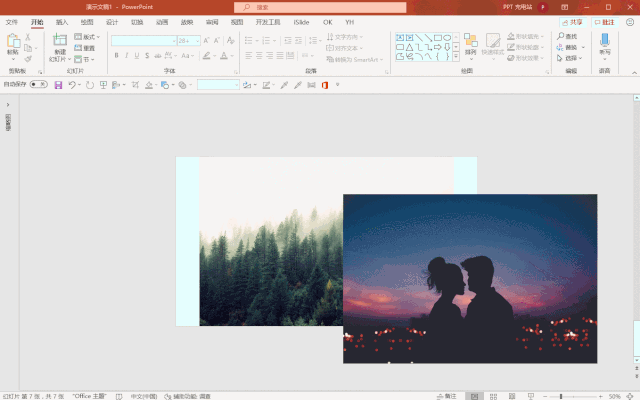The height and width of the screenshot is (400, 640).
Task: Create a new slide with 新建幻灯片
Action: click(x=60, y=45)
